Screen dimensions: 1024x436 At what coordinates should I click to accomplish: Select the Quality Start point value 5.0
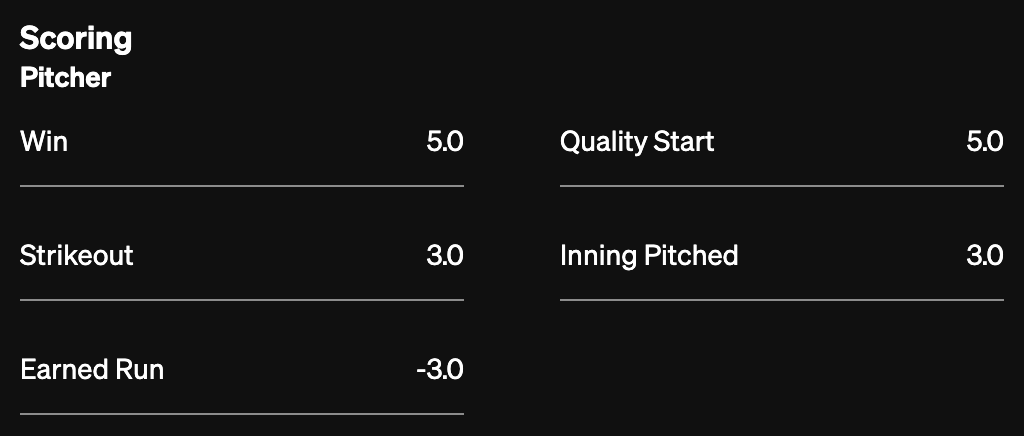click(985, 141)
